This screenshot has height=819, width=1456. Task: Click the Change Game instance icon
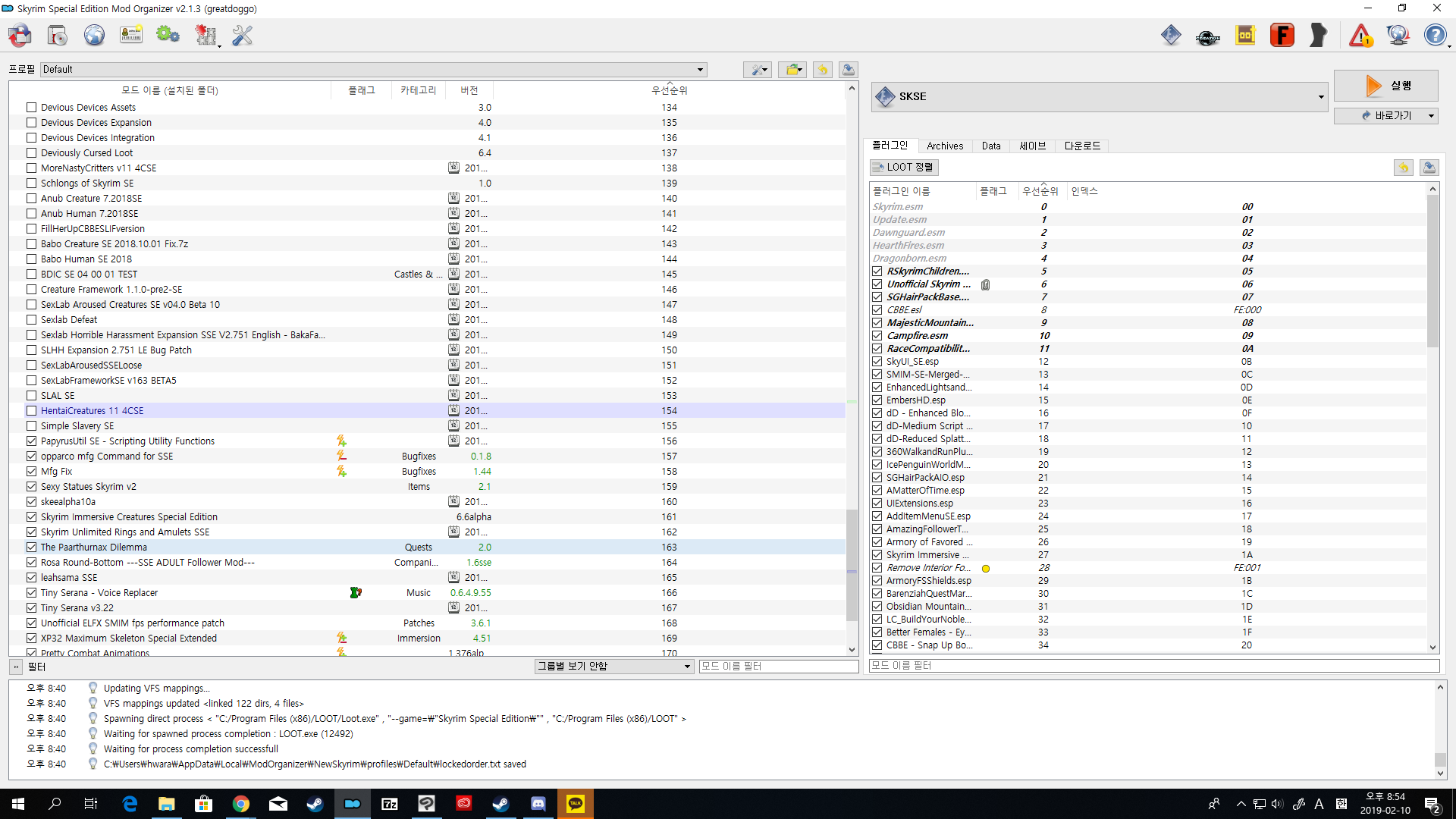tap(20, 35)
